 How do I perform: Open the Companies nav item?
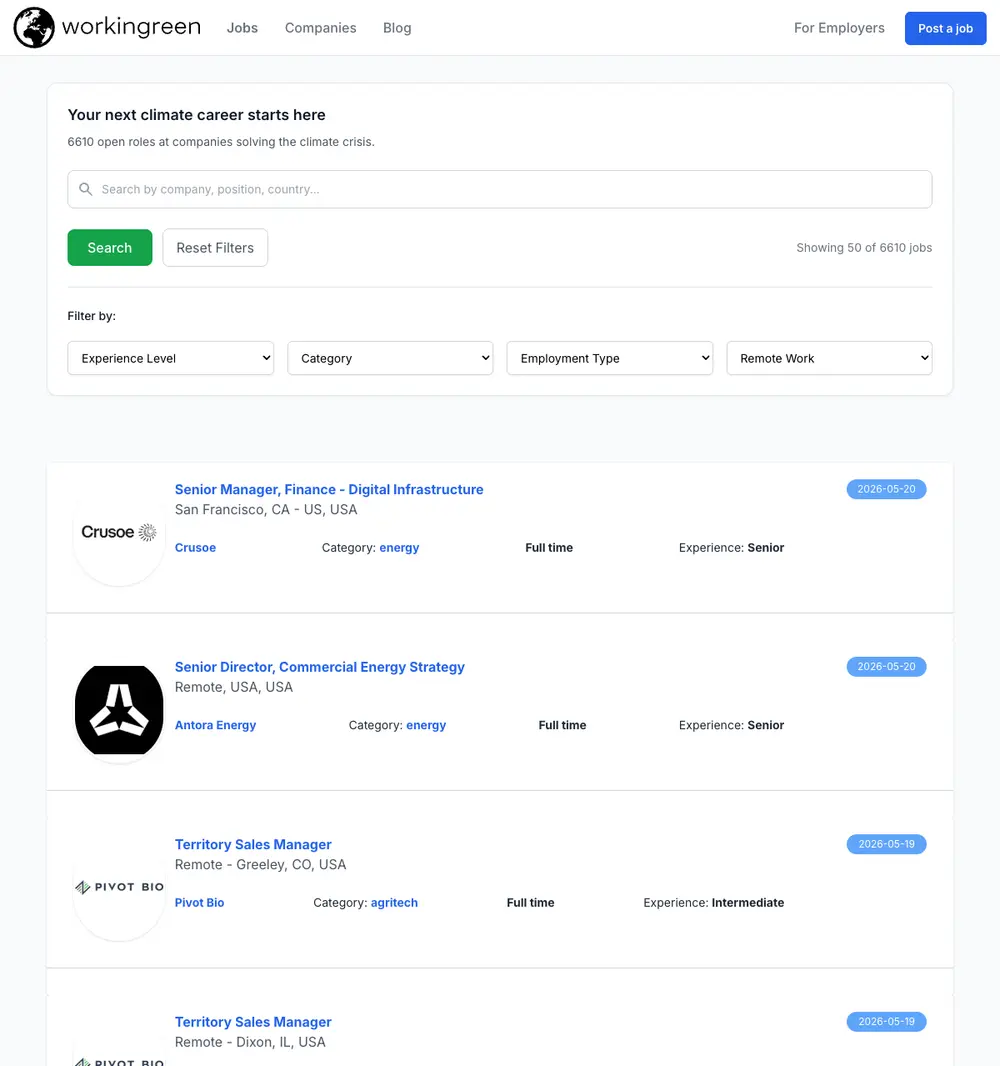(x=320, y=28)
